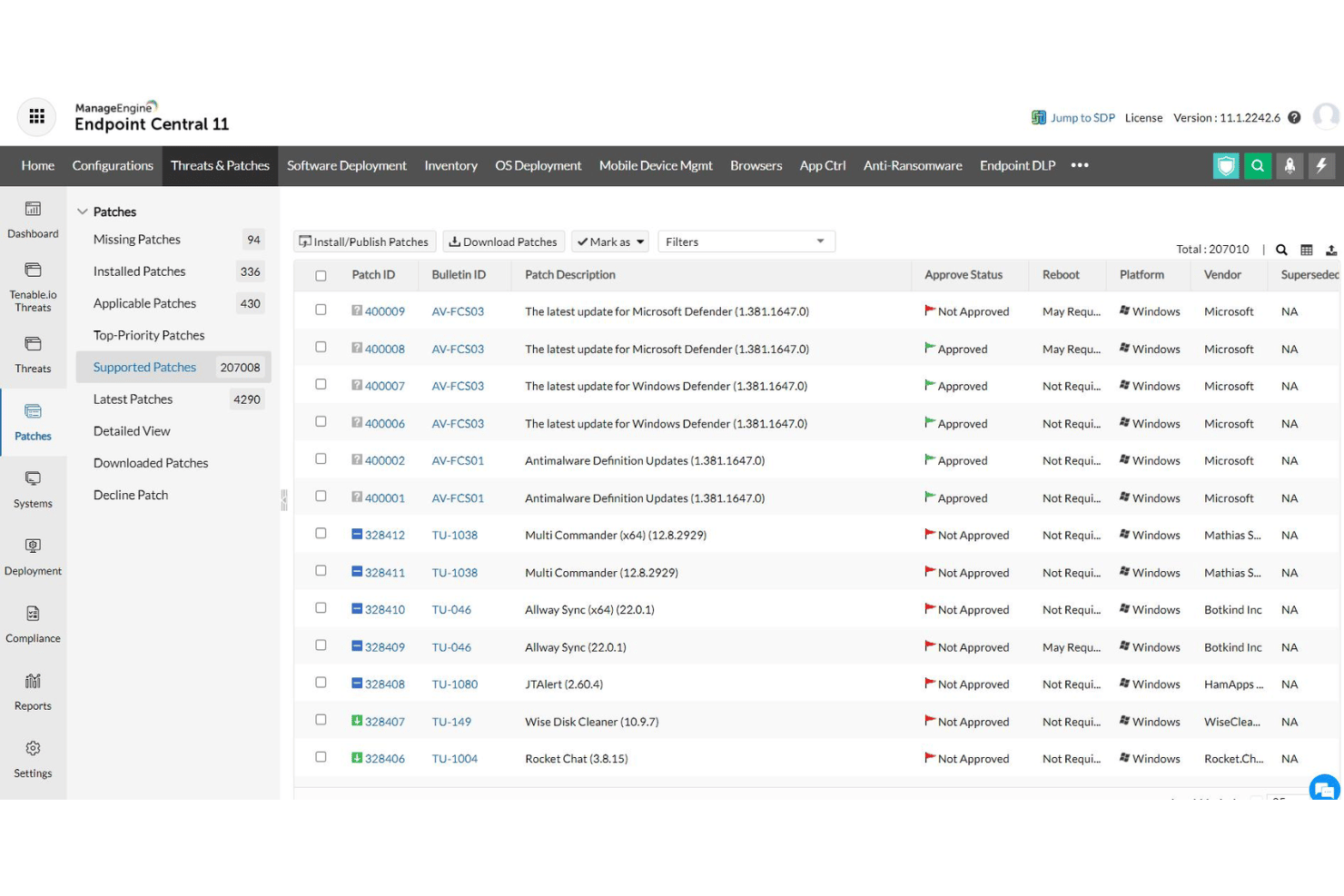
Task: Click red flag for patch 400009
Action: [x=930, y=310]
